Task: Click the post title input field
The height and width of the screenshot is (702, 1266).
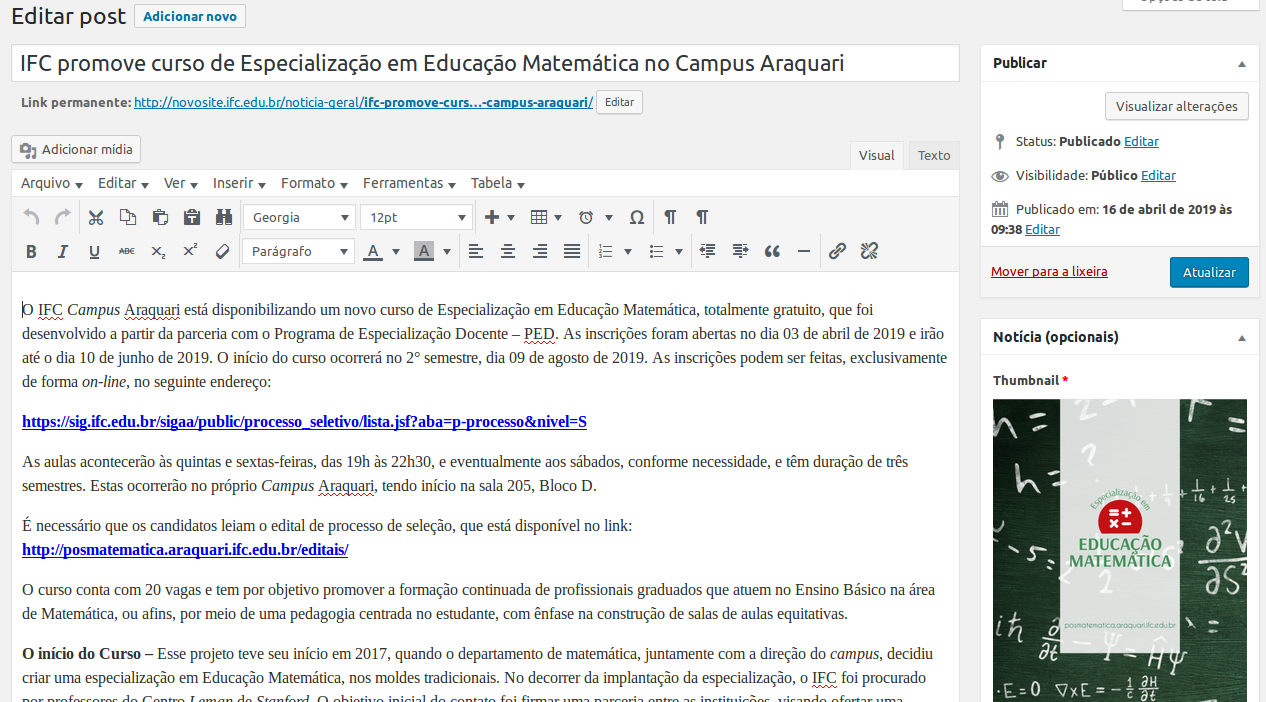Action: click(x=485, y=64)
